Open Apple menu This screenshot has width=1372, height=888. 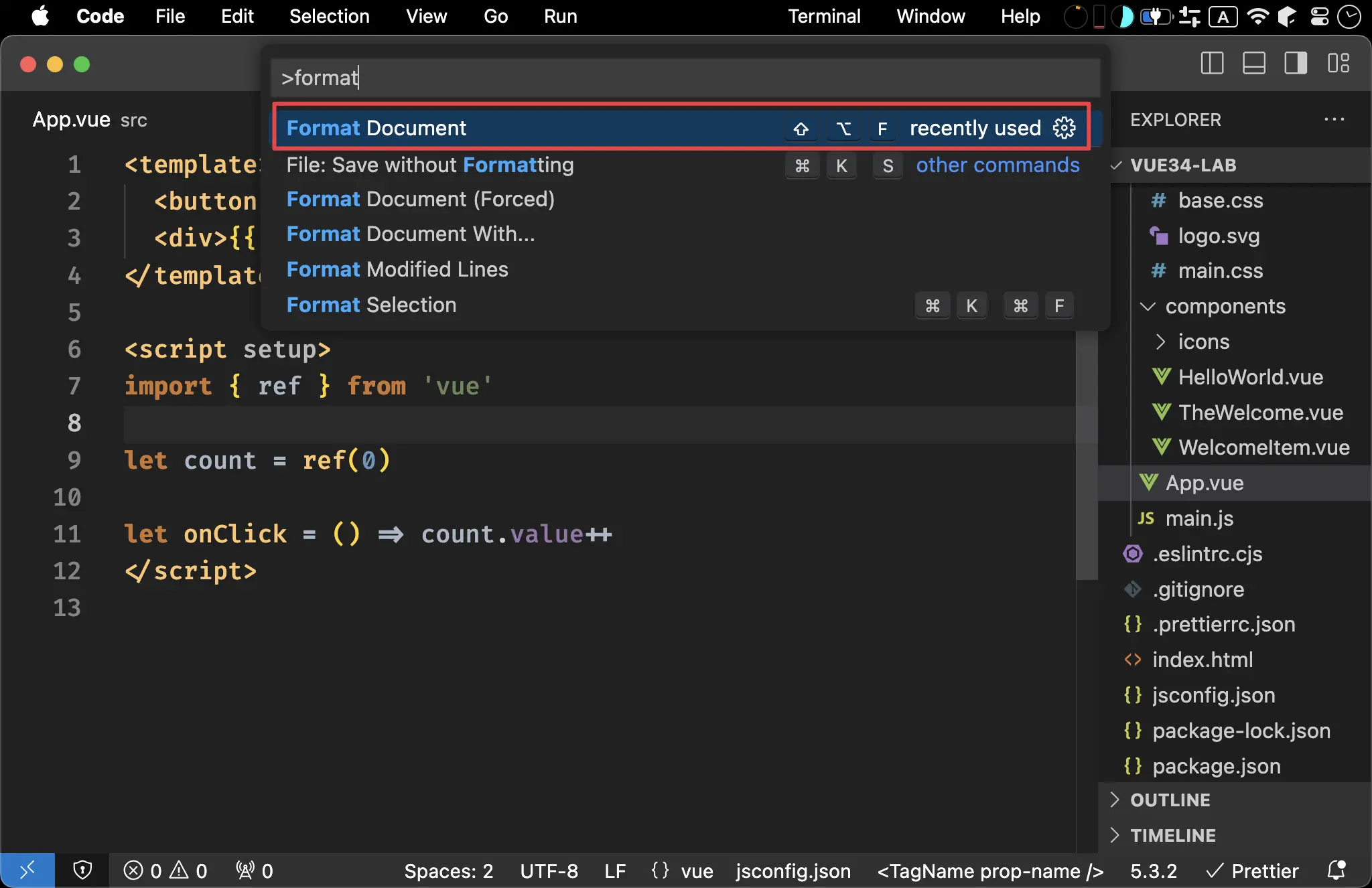coord(40,16)
